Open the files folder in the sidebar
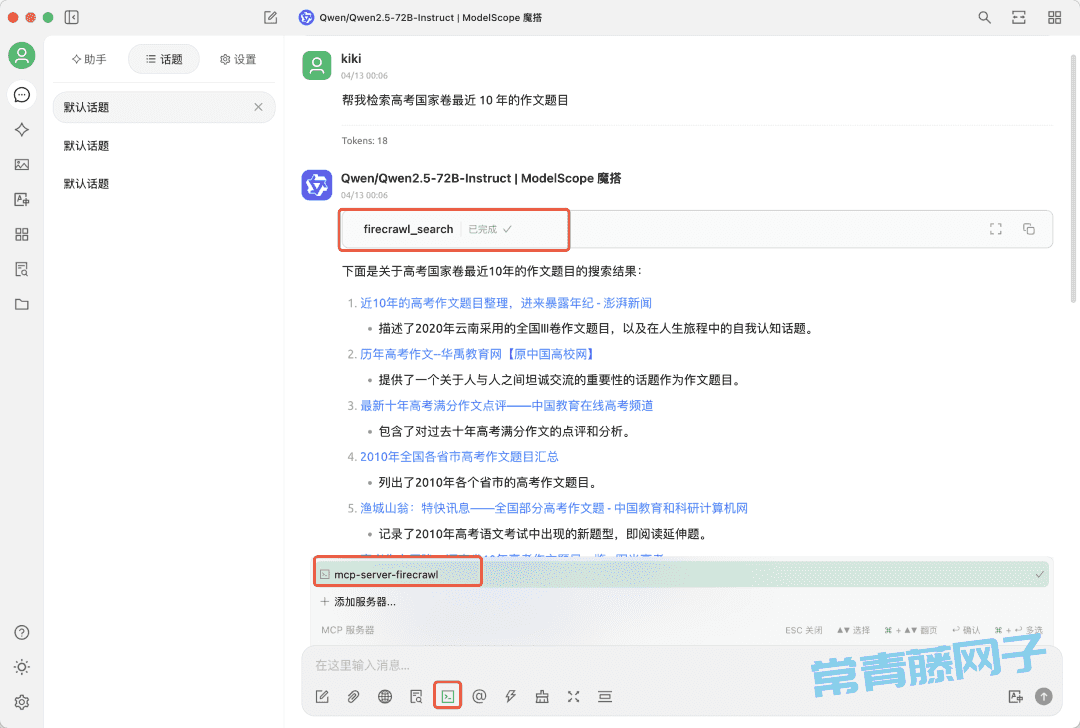The width and height of the screenshot is (1080, 728). (x=22, y=304)
